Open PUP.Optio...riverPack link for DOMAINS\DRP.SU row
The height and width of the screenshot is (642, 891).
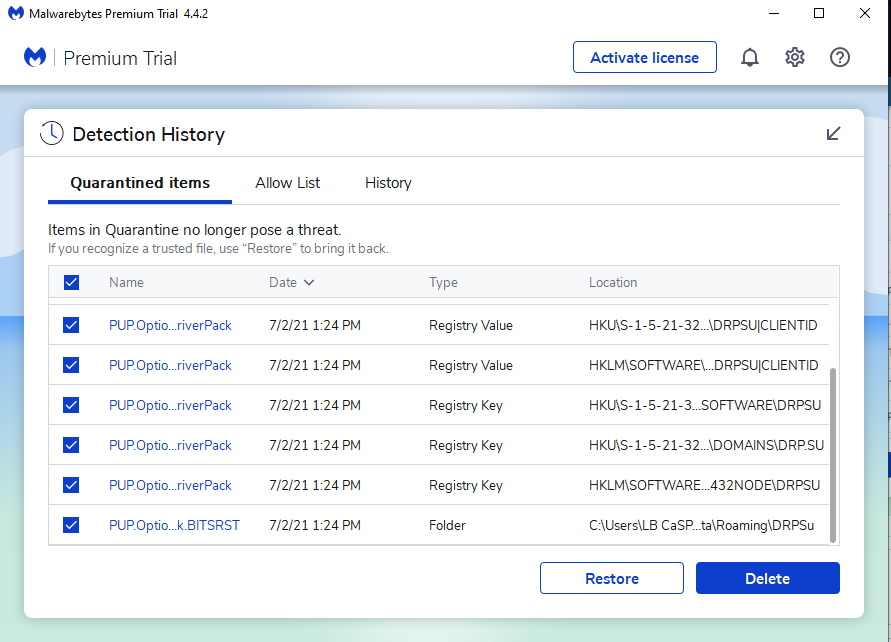point(170,445)
